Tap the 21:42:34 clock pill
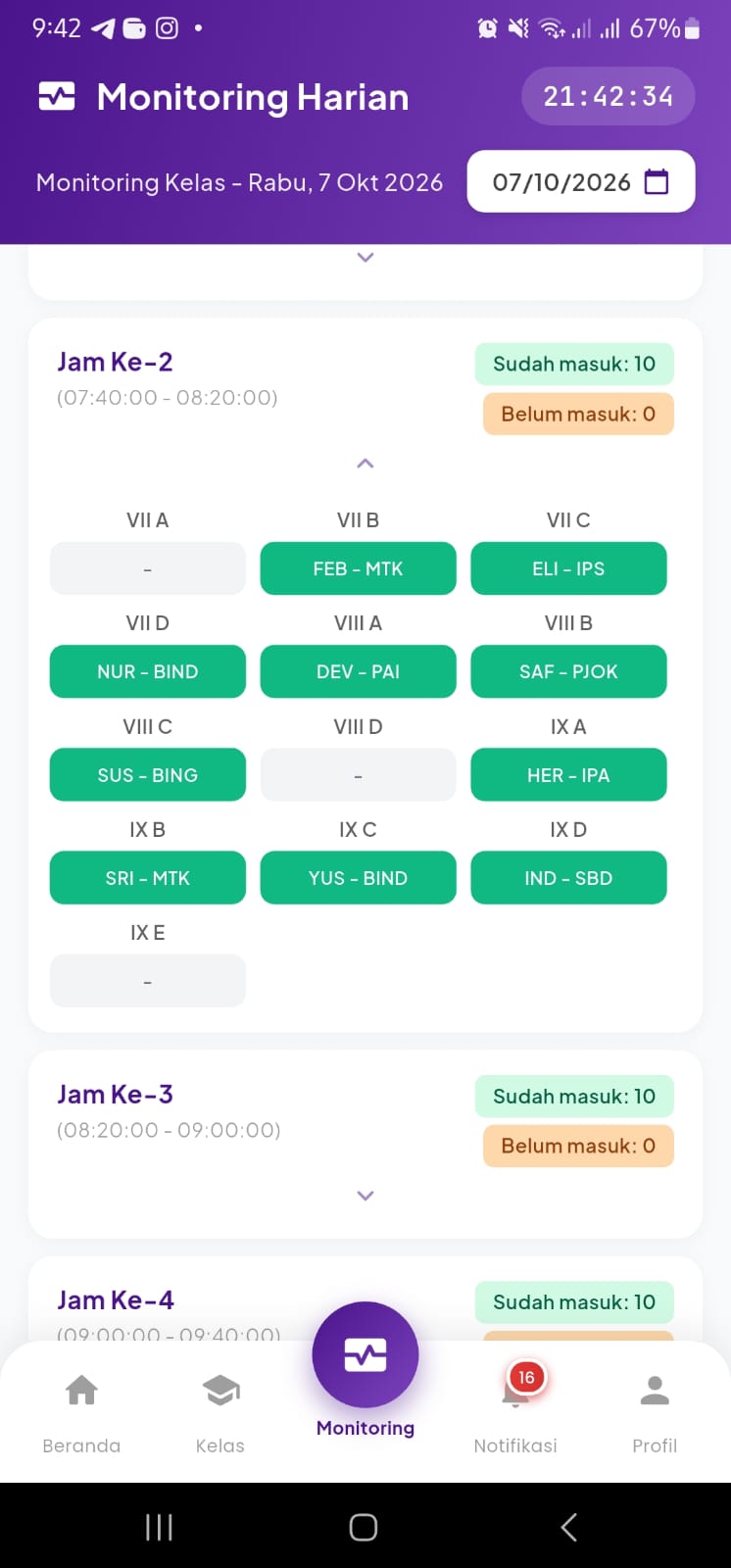The height and width of the screenshot is (1568, 731). 609,96
